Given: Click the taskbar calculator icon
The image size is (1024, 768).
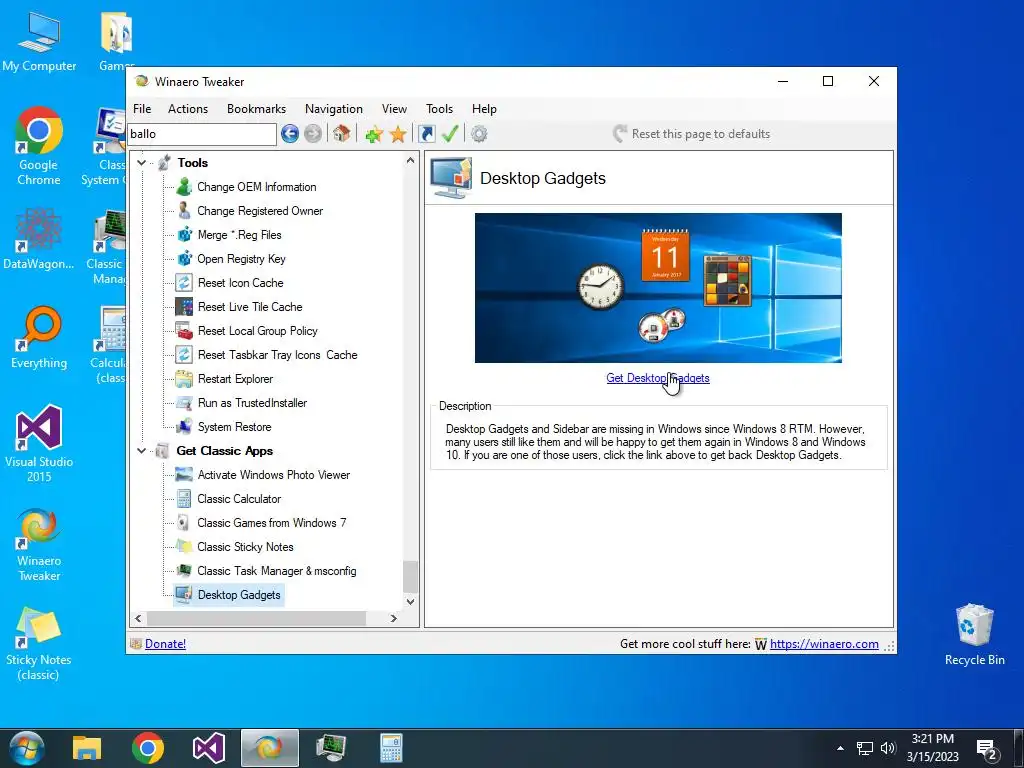Looking at the screenshot, I should 391,748.
